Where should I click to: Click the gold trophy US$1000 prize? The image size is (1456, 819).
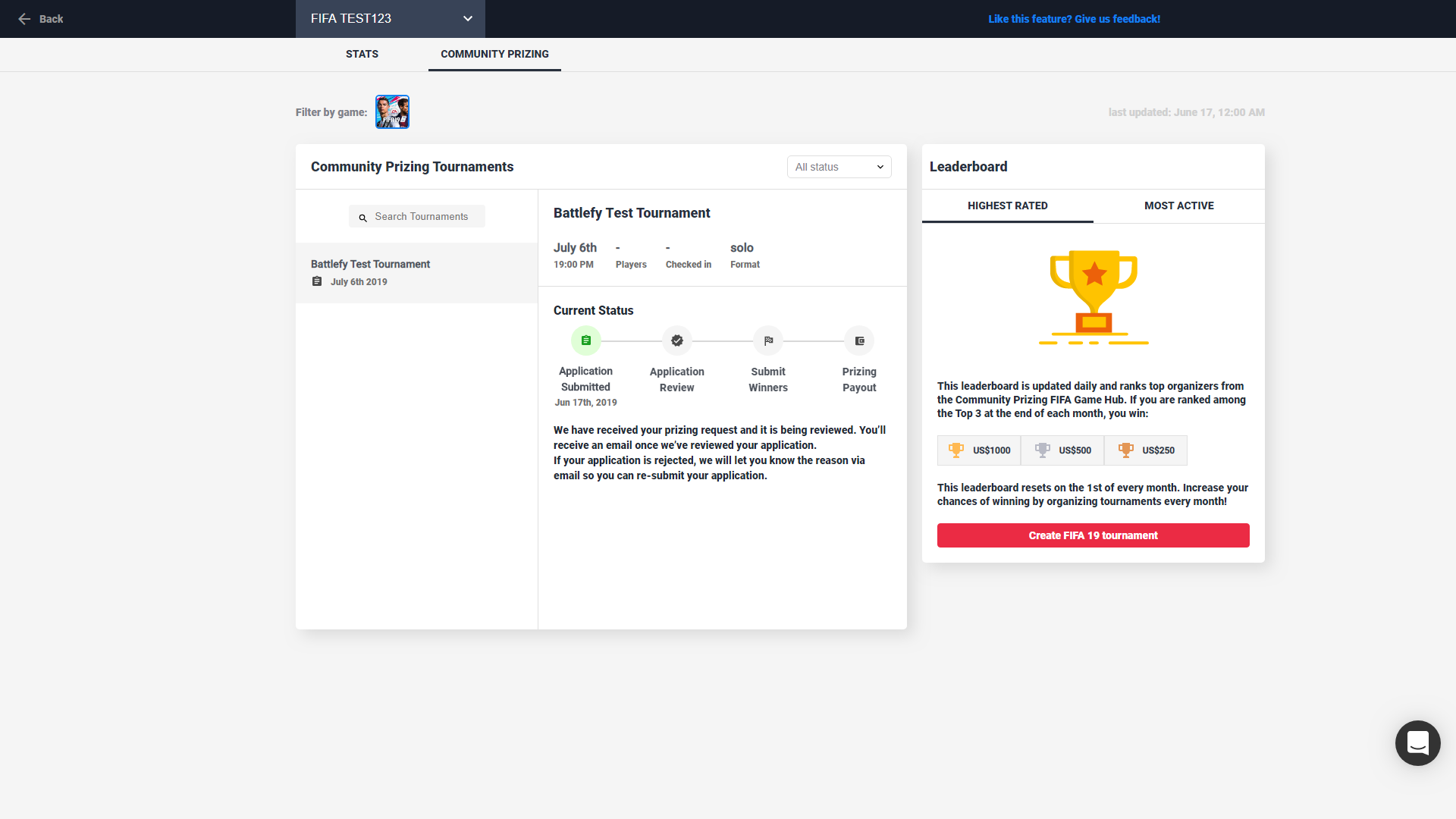[979, 450]
